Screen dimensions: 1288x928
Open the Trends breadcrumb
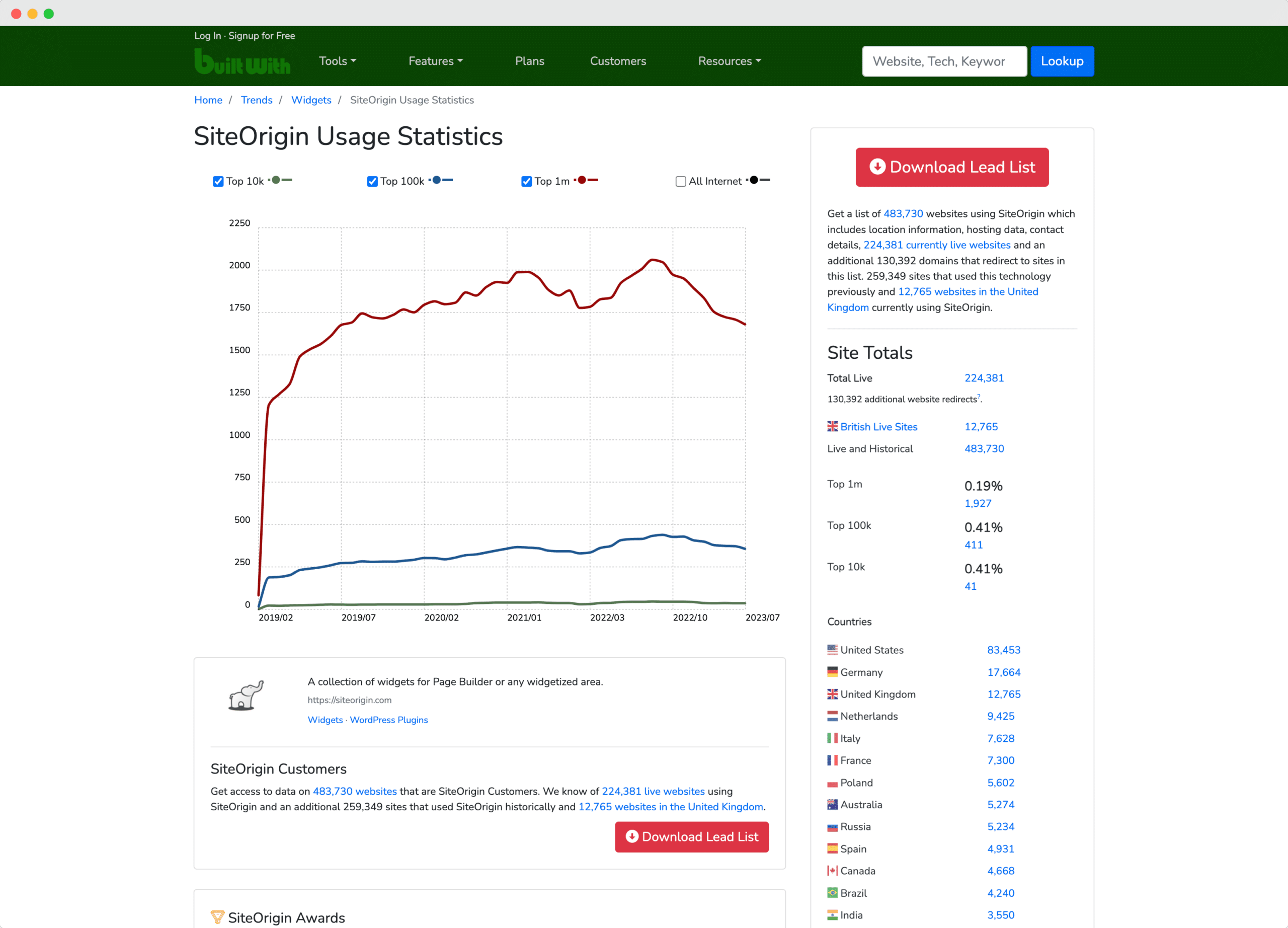coord(256,100)
